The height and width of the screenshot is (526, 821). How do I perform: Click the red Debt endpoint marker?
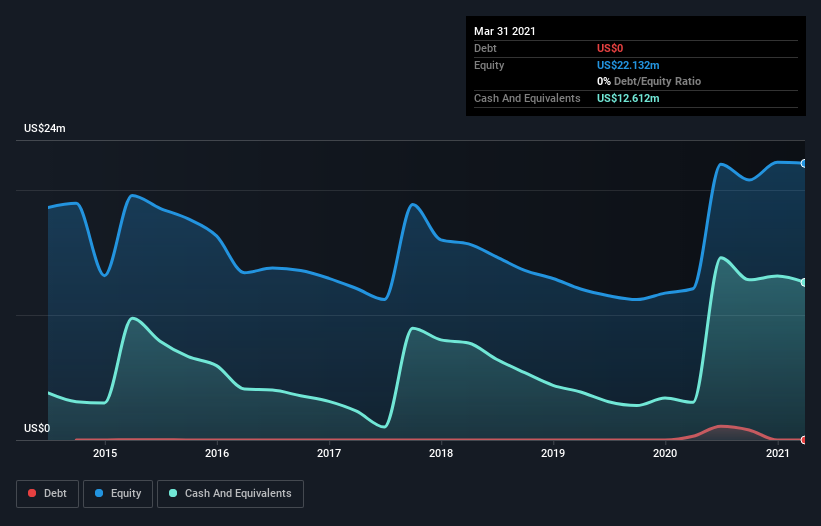pos(804,440)
